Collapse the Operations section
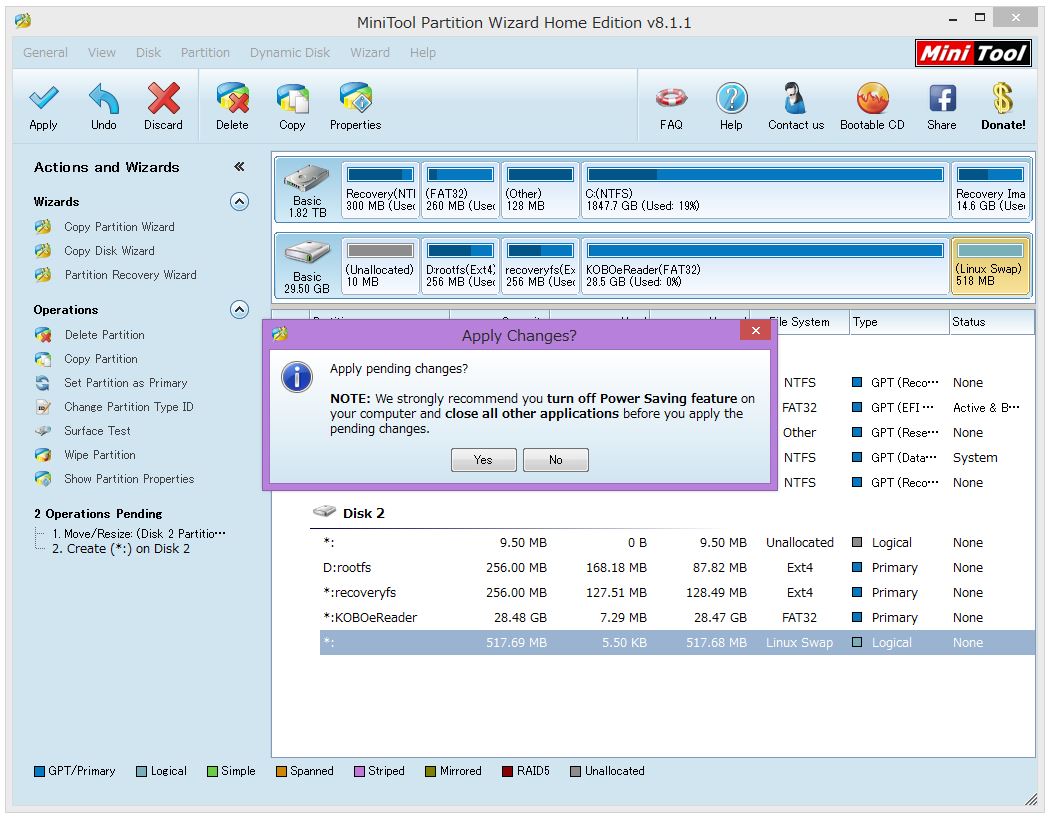This screenshot has width=1053, height=824. pos(239,310)
